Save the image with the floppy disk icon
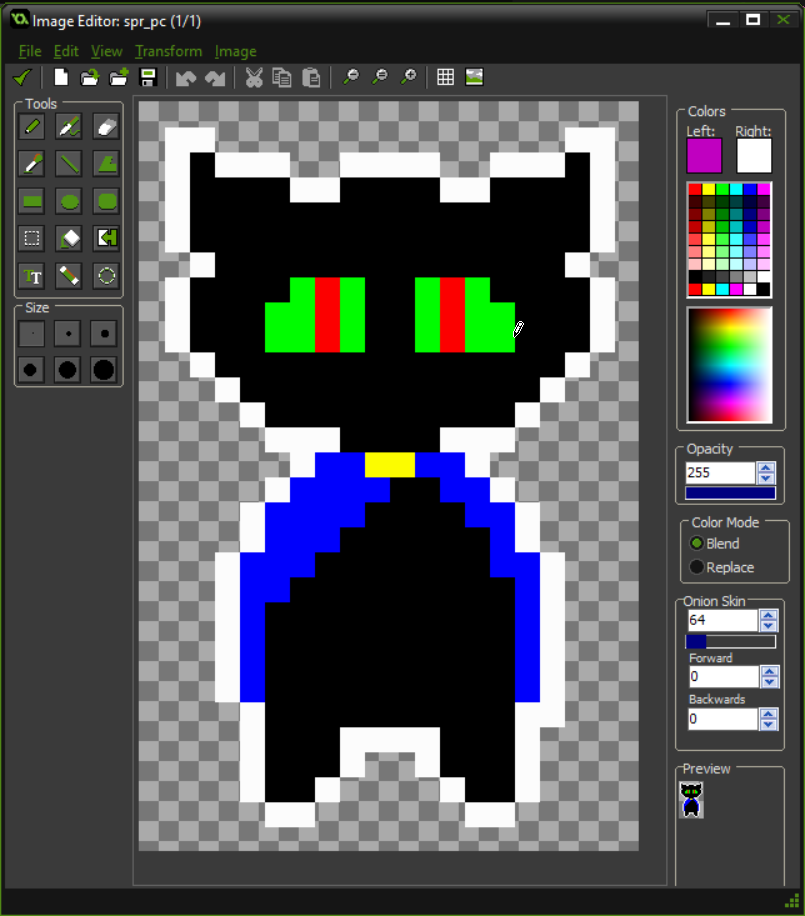This screenshot has width=805, height=916. 148,77
